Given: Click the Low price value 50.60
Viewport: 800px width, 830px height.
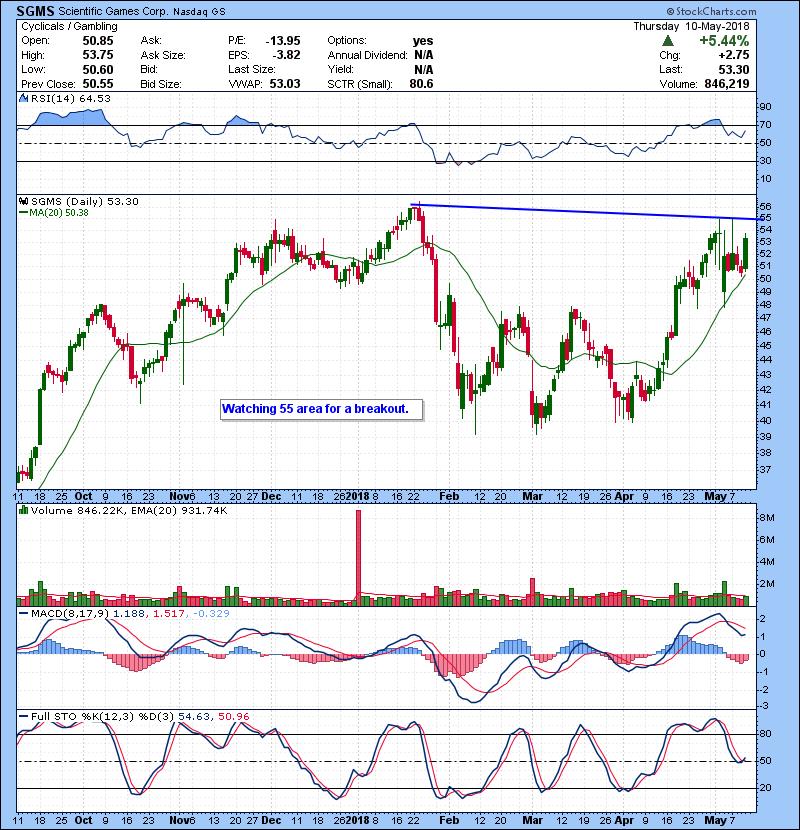Looking at the screenshot, I should (98, 69).
